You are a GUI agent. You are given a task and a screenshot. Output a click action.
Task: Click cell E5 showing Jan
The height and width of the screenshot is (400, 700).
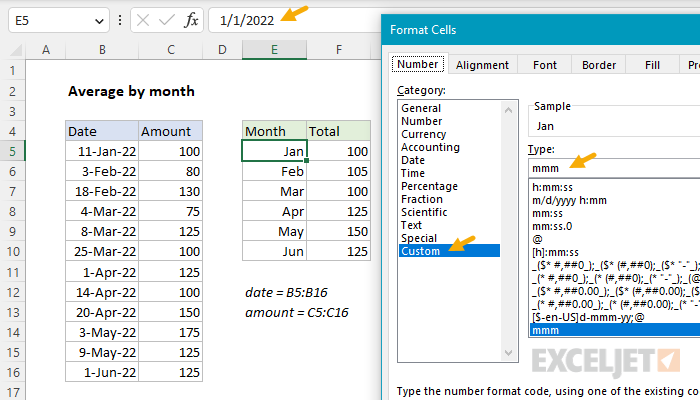click(275, 151)
